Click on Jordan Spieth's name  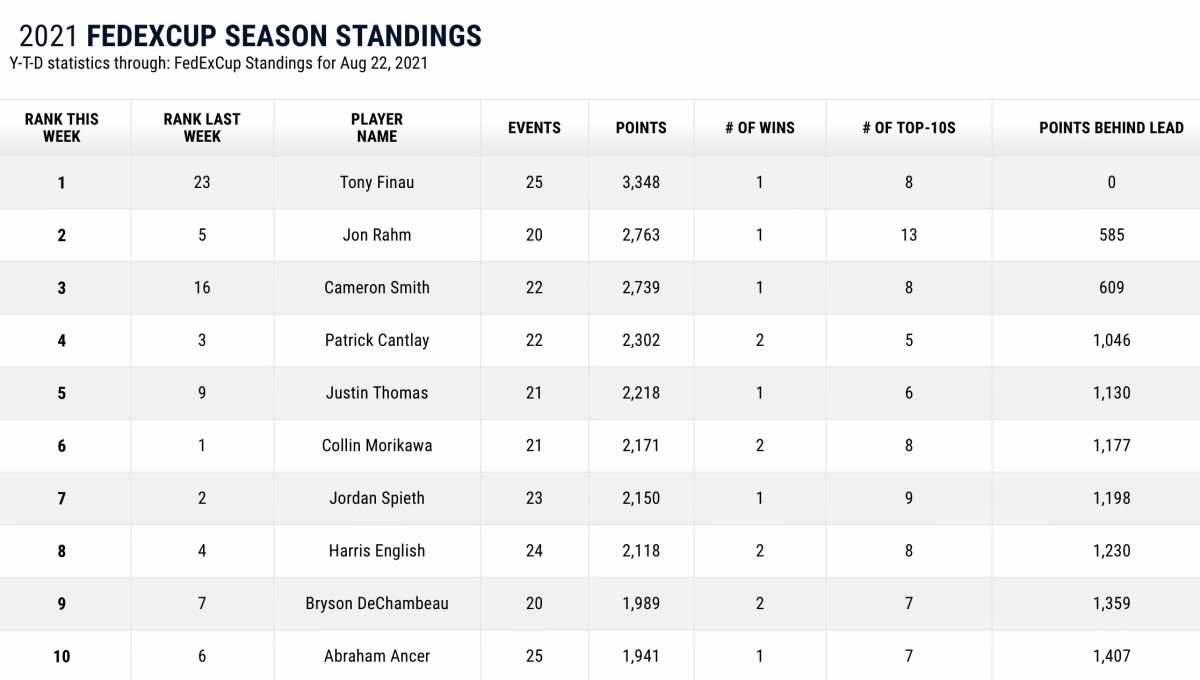pyautogui.click(x=377, y=498)
